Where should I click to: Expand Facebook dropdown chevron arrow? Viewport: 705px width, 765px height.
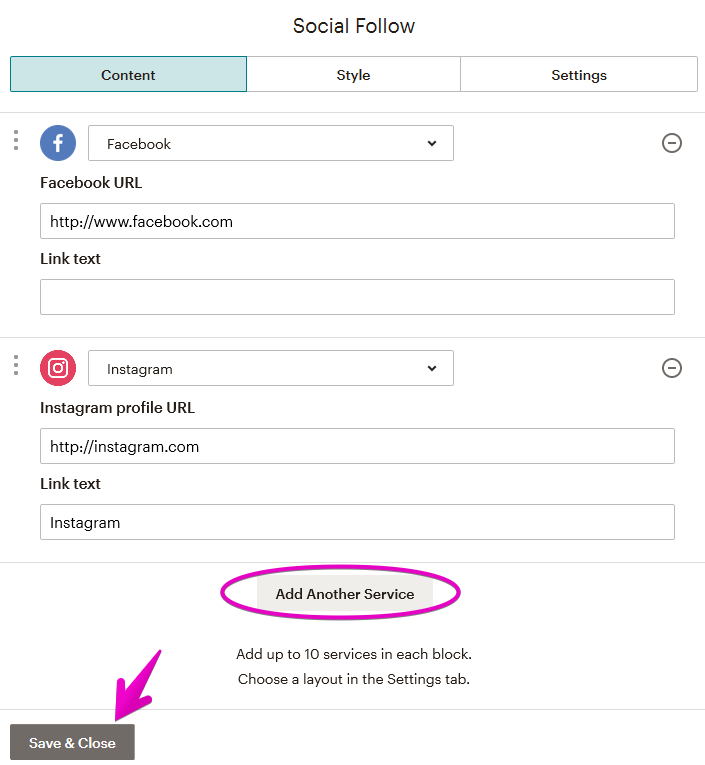pyautogui.click(x=432, y=143)
